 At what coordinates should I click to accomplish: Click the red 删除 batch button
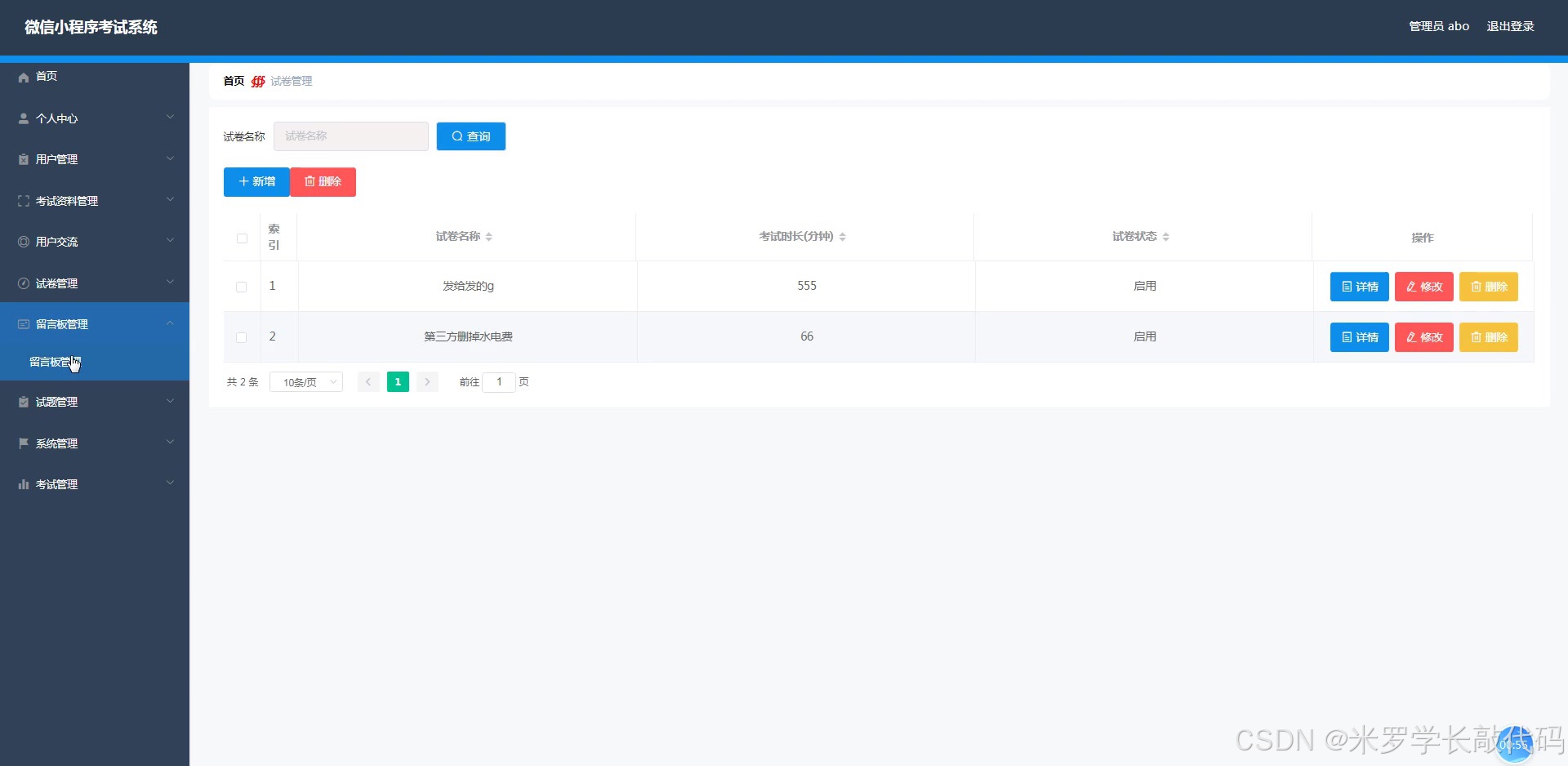323,181
